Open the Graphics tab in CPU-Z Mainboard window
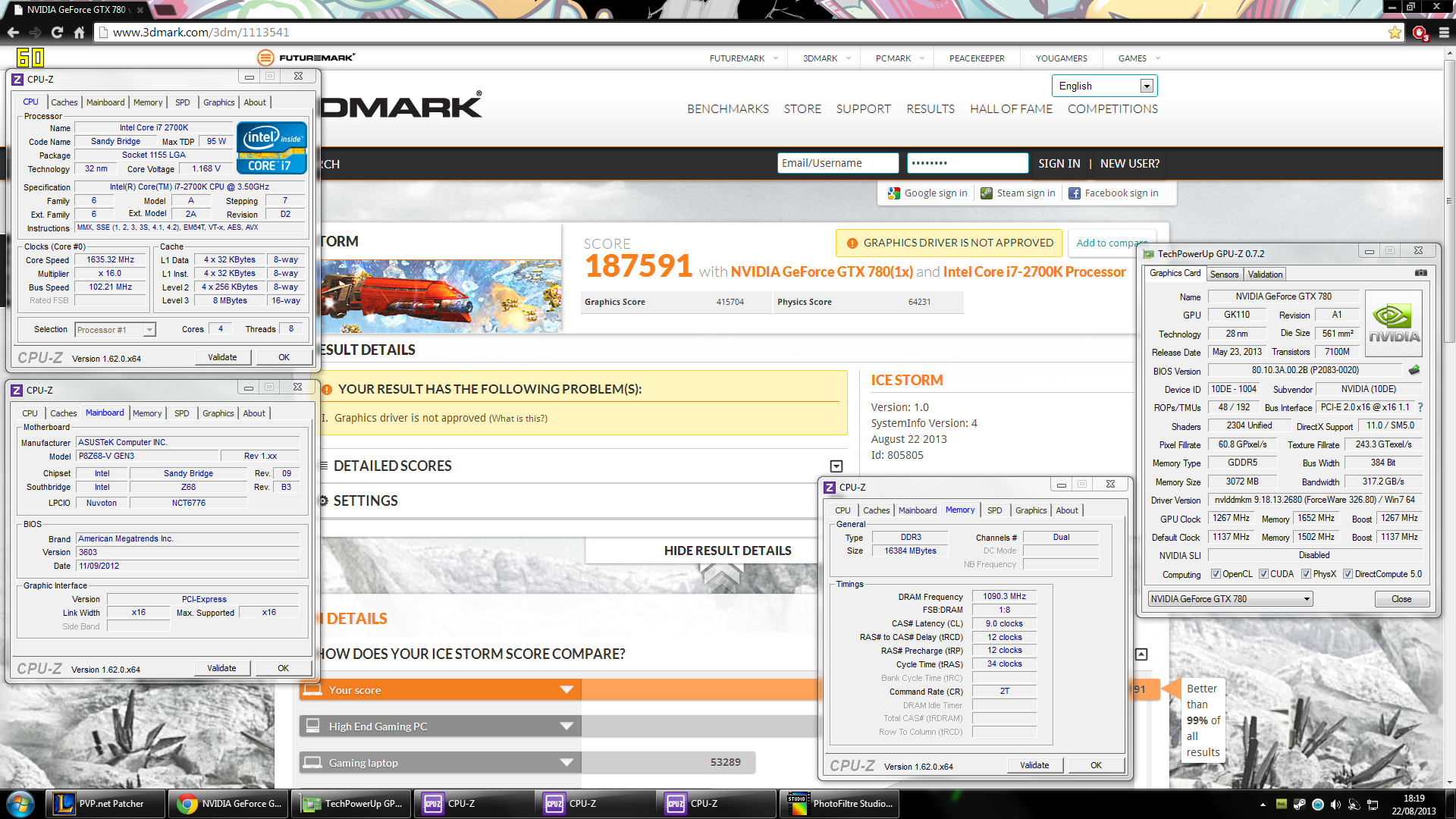Image resolution: width=1456 pixels, height=819 pixels. click(218, 413)
